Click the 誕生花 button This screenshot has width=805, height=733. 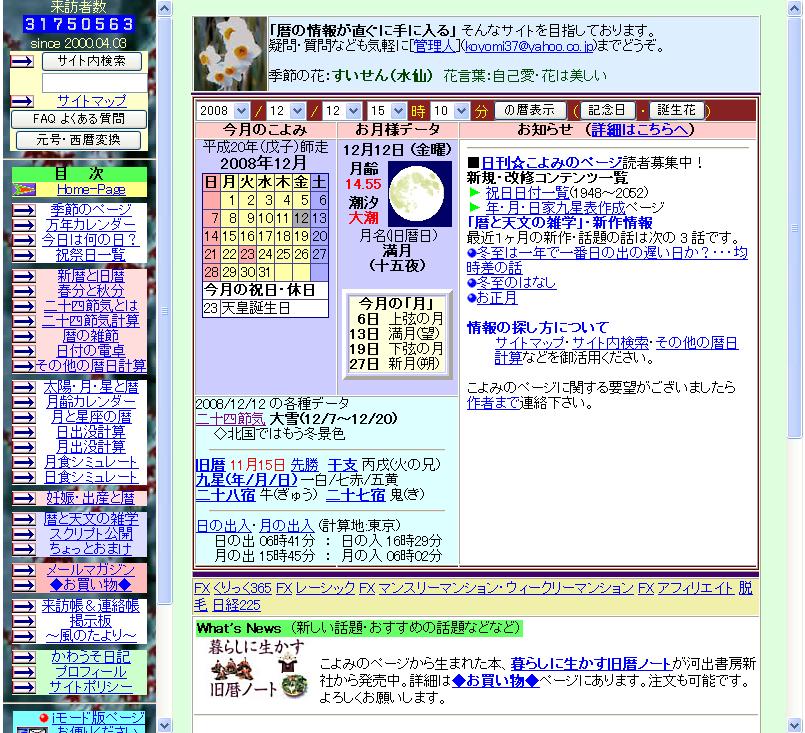coord(677,110)
